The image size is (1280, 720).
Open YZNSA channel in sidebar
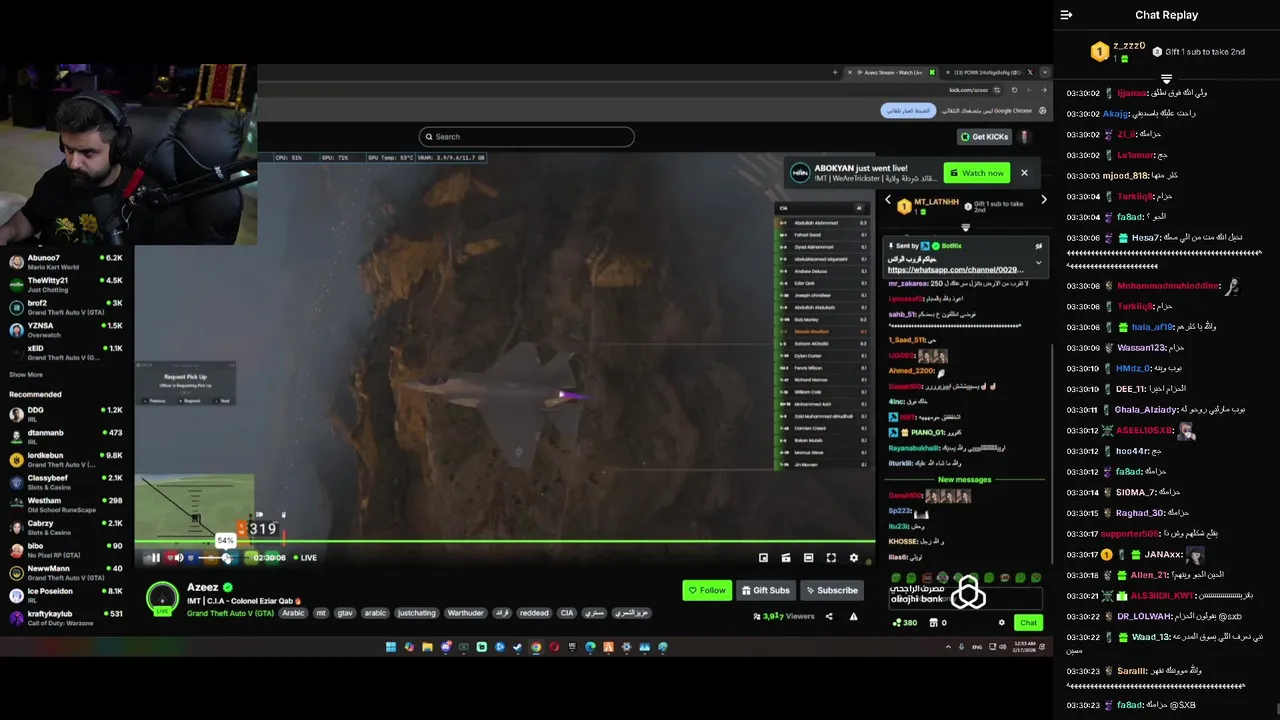coord(65,330)
